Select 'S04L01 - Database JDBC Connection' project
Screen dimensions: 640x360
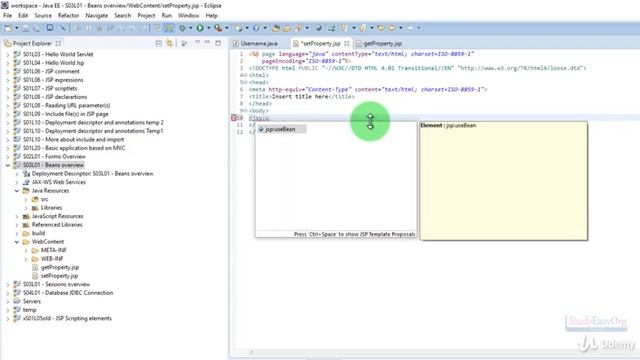click(68, 293)
